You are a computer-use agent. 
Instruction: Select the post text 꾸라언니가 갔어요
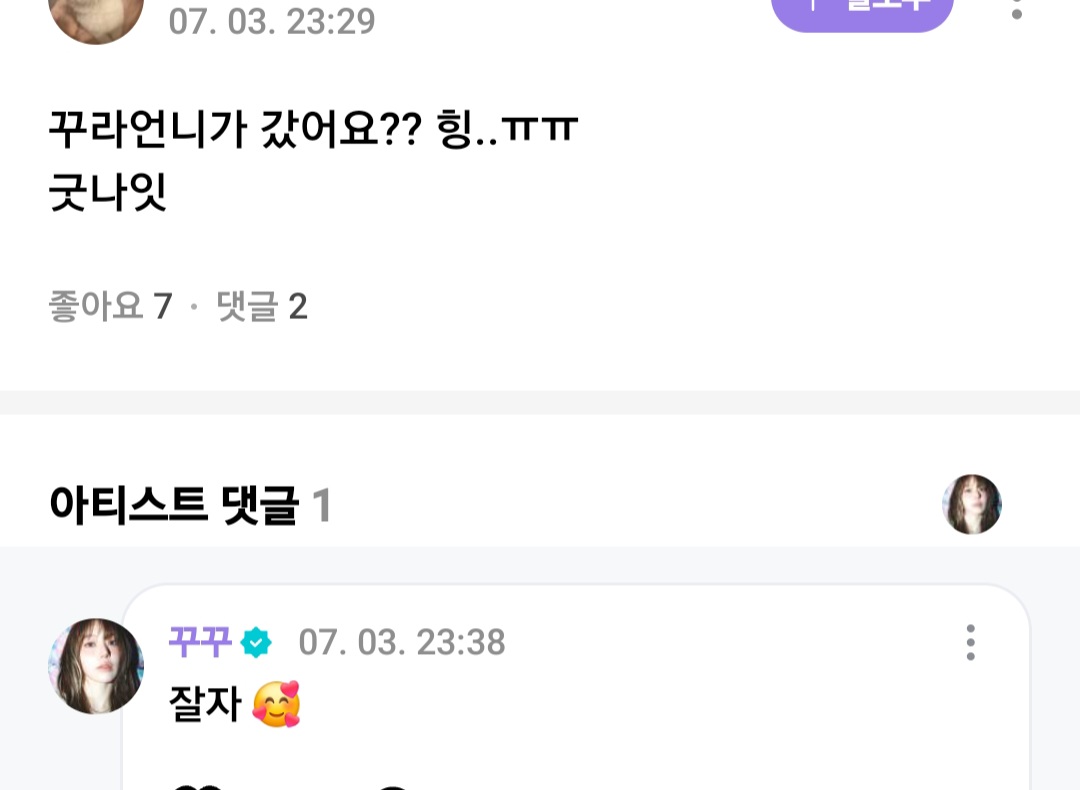click(234, 129)
